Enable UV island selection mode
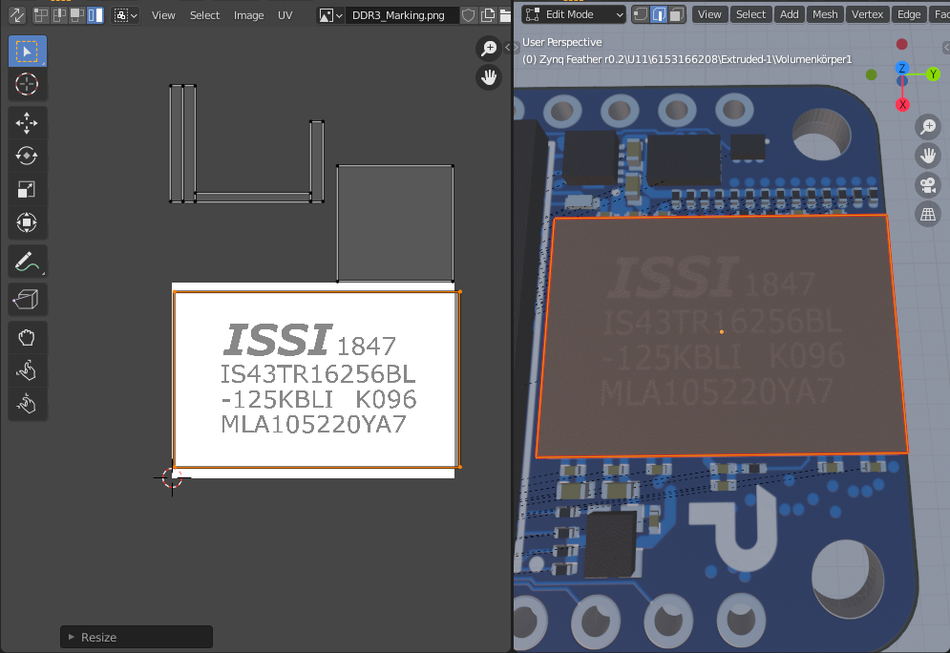The image size is (950, 653). [x=95, y=15]
